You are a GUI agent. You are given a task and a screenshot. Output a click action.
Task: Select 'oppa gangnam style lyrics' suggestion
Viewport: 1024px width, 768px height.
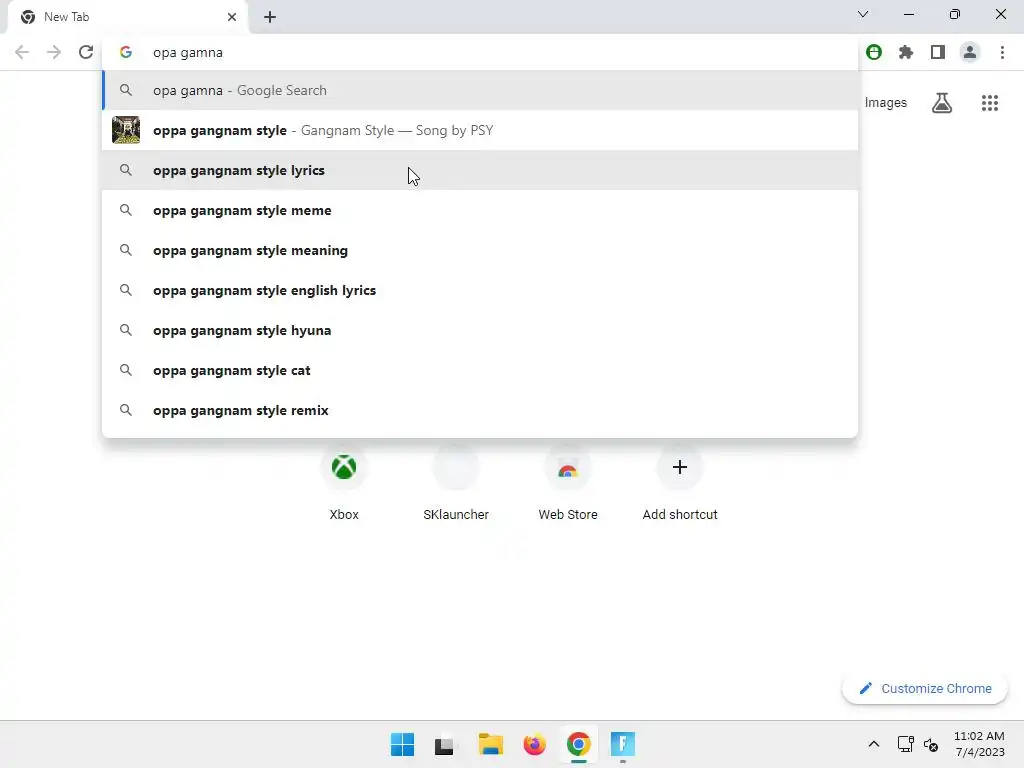pos(480,170)
